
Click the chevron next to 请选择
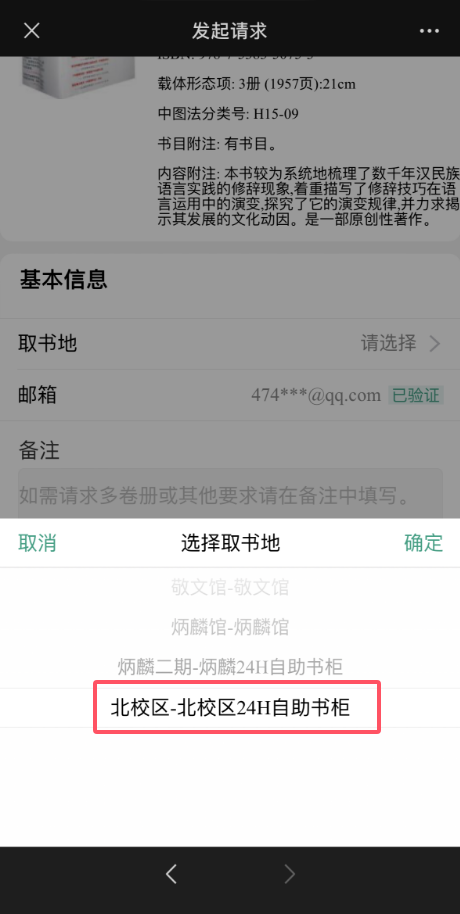click(434, 344)
